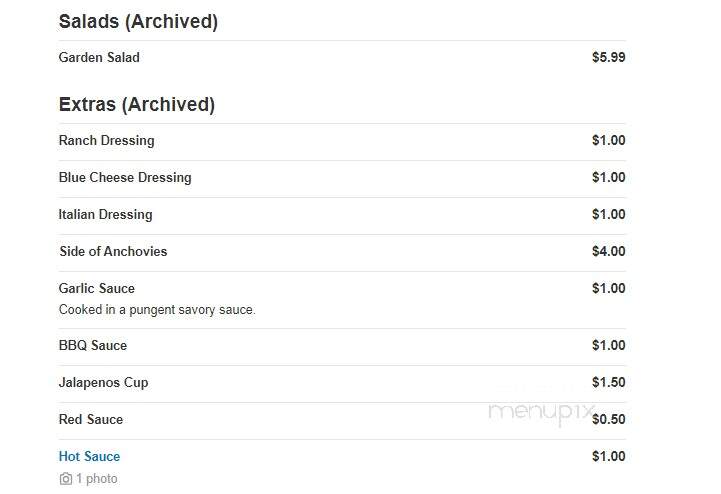This screenshot has height=494, width=721.
Task: Click the Extras (Archived) section heading
Action: (x=137, y=104)
